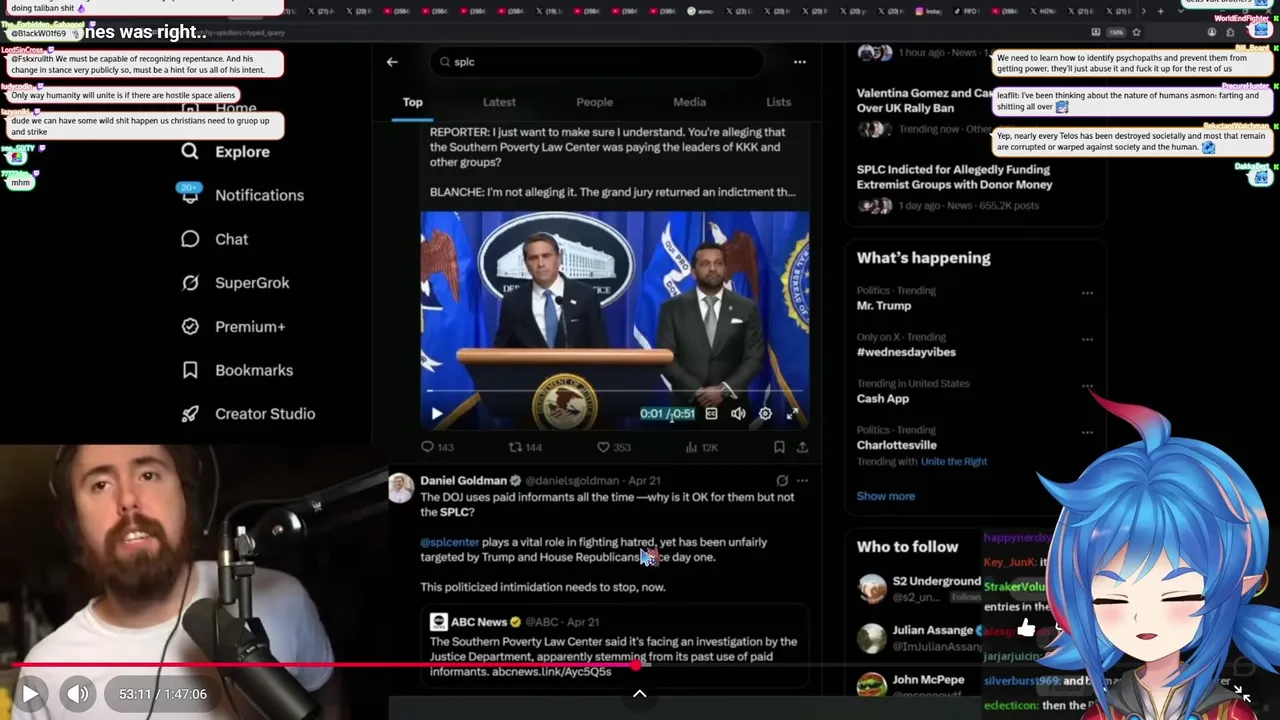1280x720 pixels.
Task: Click the 53:11 / 1:47:06 timestamp
Action: coord(162,694)
